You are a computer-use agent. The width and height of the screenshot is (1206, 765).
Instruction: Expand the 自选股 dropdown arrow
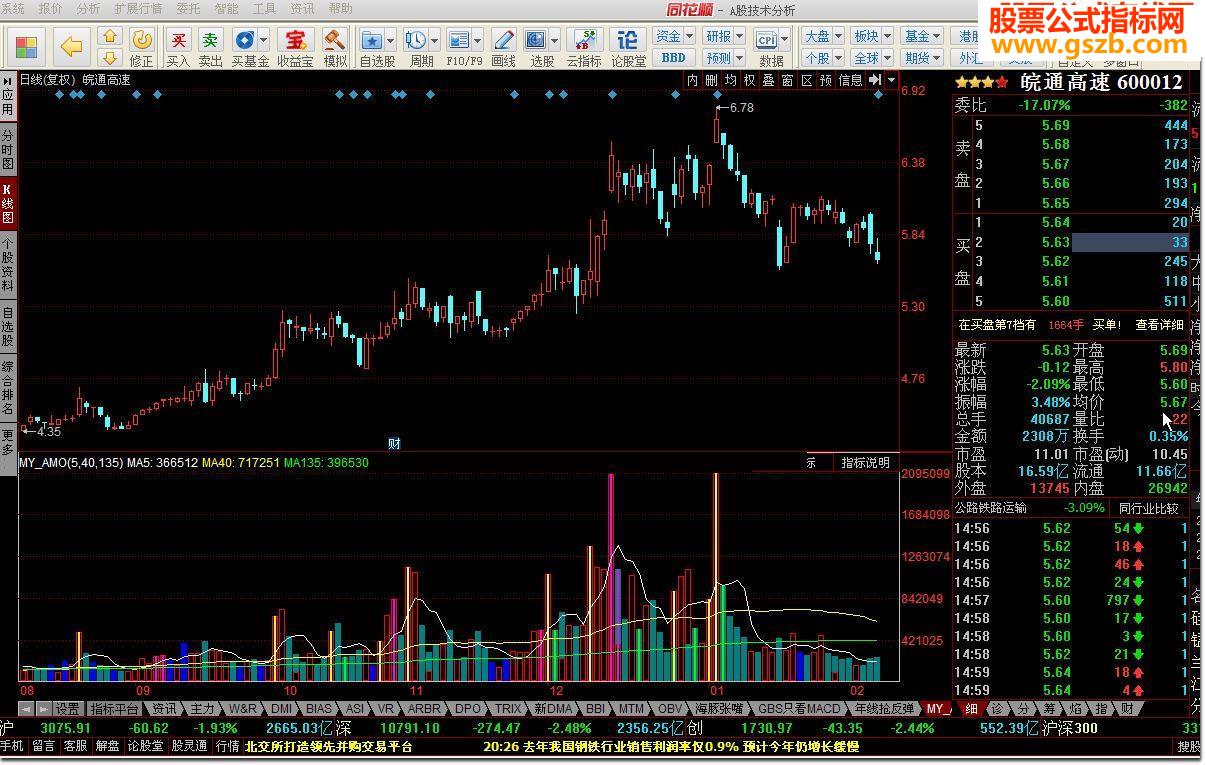point(391,40)
